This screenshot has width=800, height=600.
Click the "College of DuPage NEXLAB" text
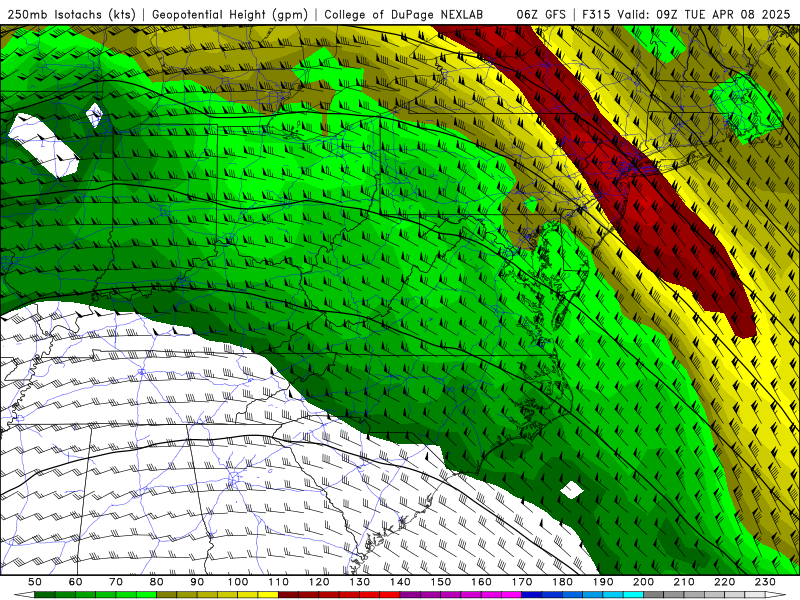coord(403,14)
